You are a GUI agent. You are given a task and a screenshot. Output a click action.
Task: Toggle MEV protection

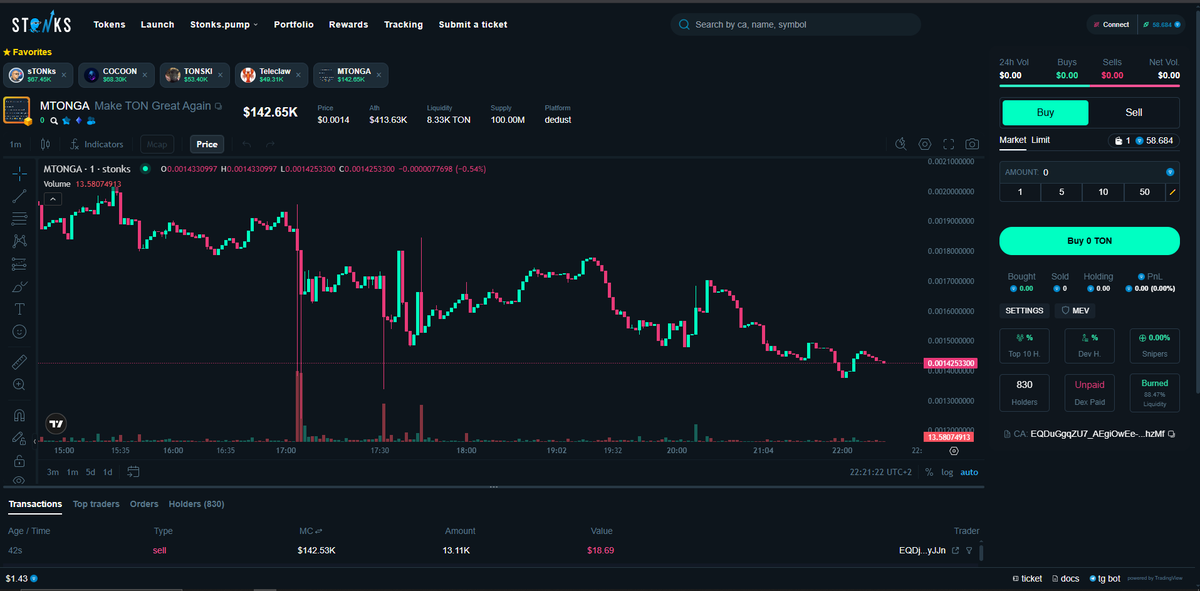1075,311
